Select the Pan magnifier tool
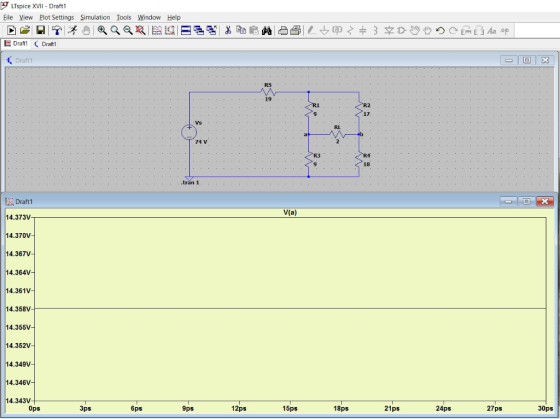 115,31
